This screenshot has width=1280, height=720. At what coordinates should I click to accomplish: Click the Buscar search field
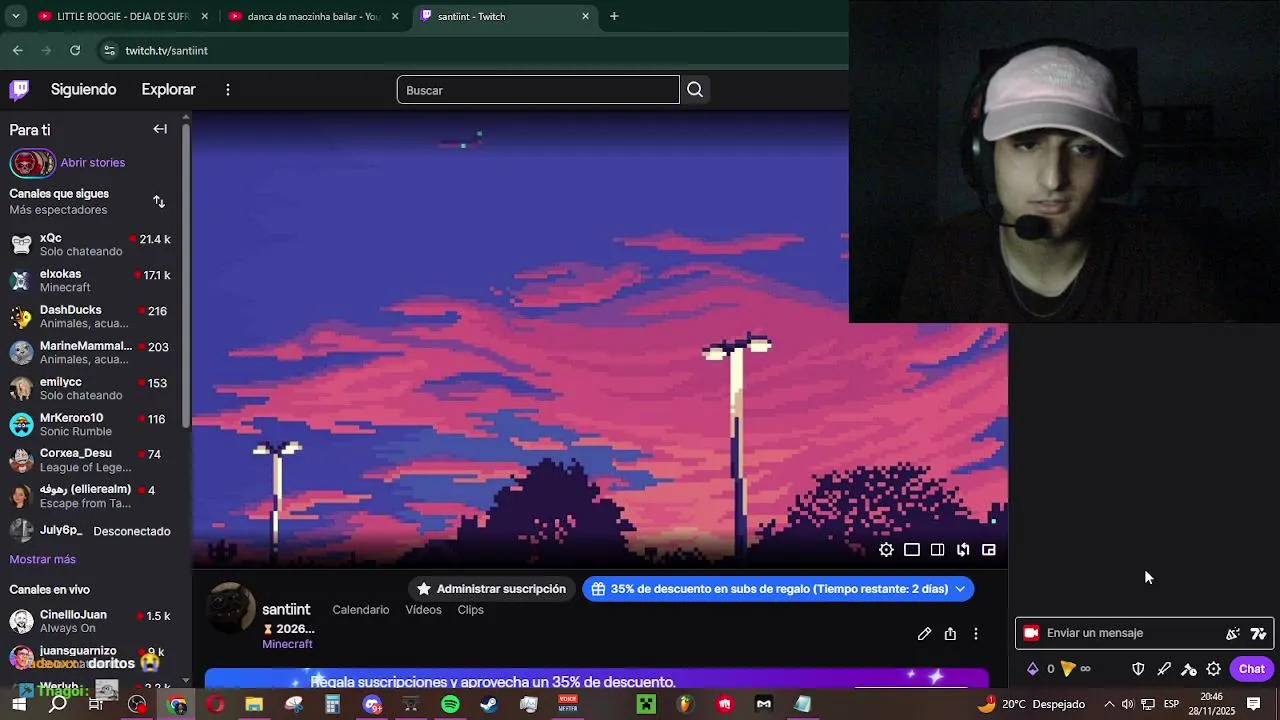tap(538, 90)
